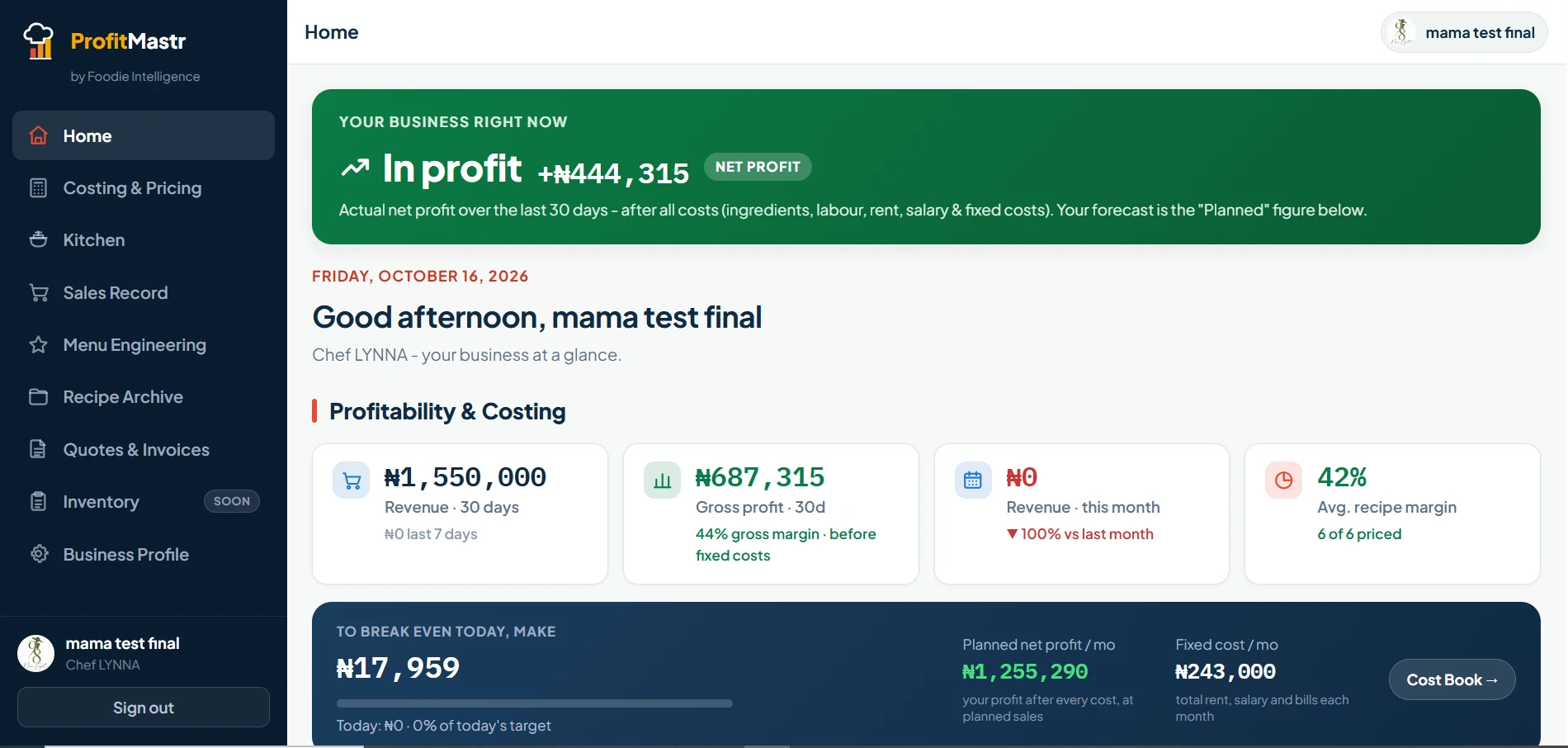The width and height of the screenshot is (1568, 748).
Task: Click the mama test final account chip
Action: click(x=1464, y=32)
